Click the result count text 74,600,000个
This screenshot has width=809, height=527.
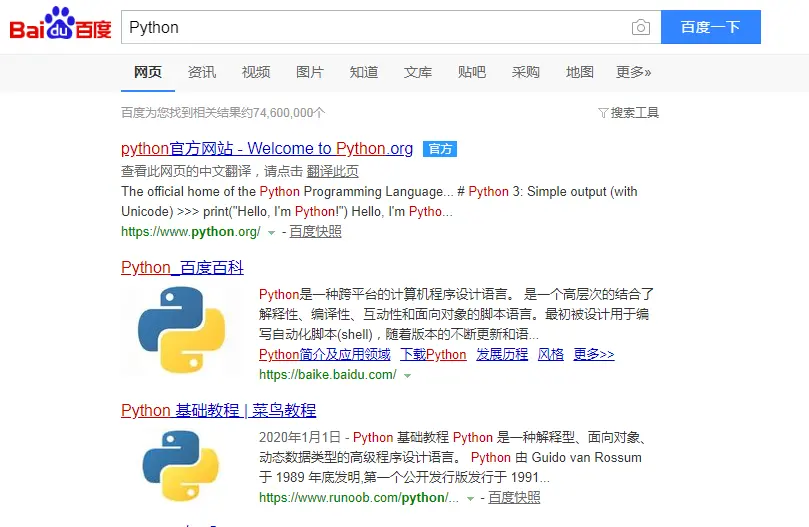pos(289,113)
